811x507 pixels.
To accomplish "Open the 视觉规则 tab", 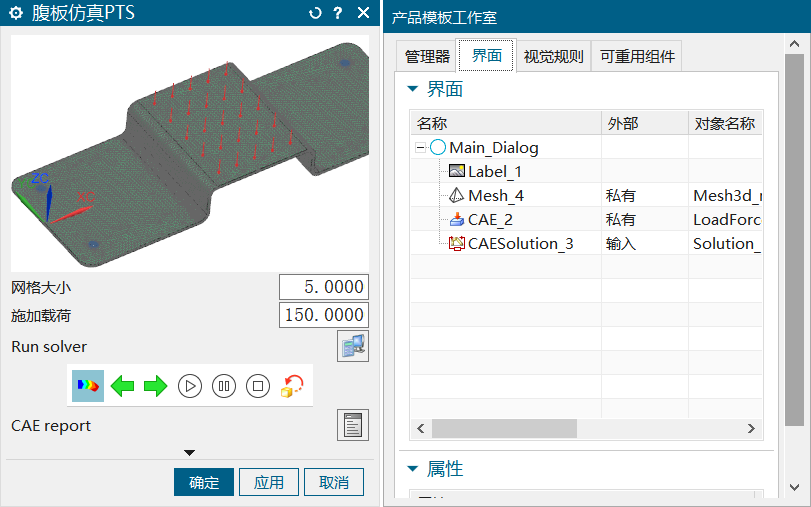I will pos(553,56).
